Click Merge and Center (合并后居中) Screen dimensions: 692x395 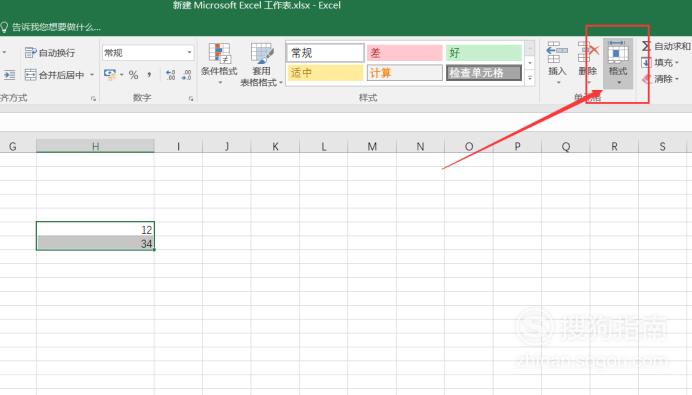click(x=54, y=75)
